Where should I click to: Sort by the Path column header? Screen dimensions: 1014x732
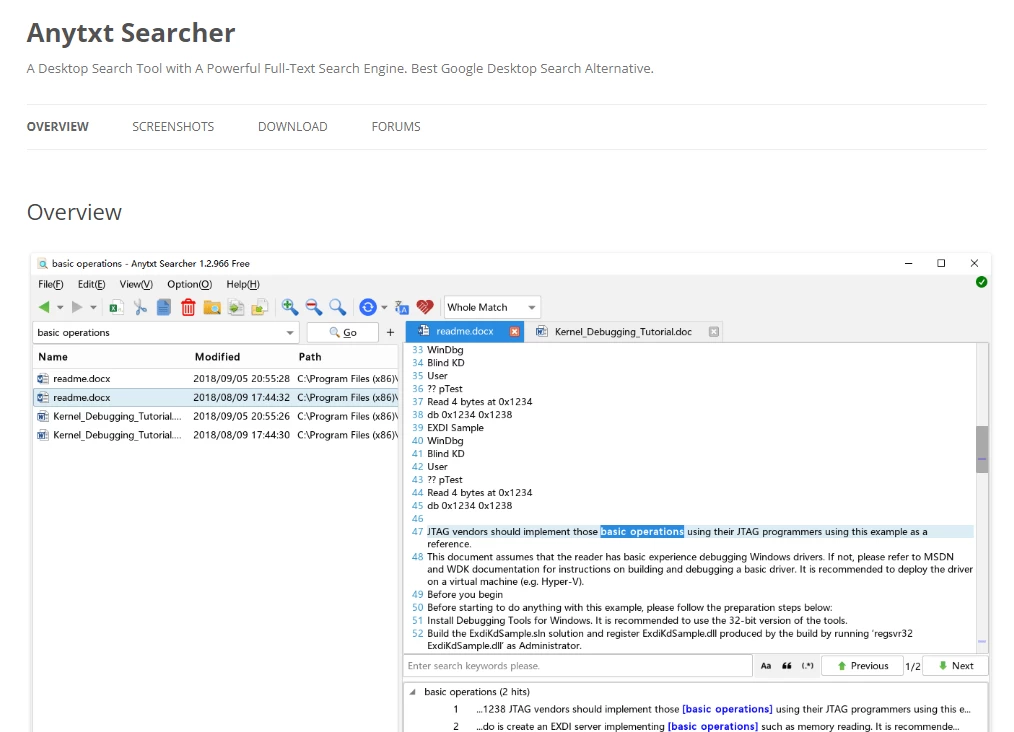[x=310, y=357]
